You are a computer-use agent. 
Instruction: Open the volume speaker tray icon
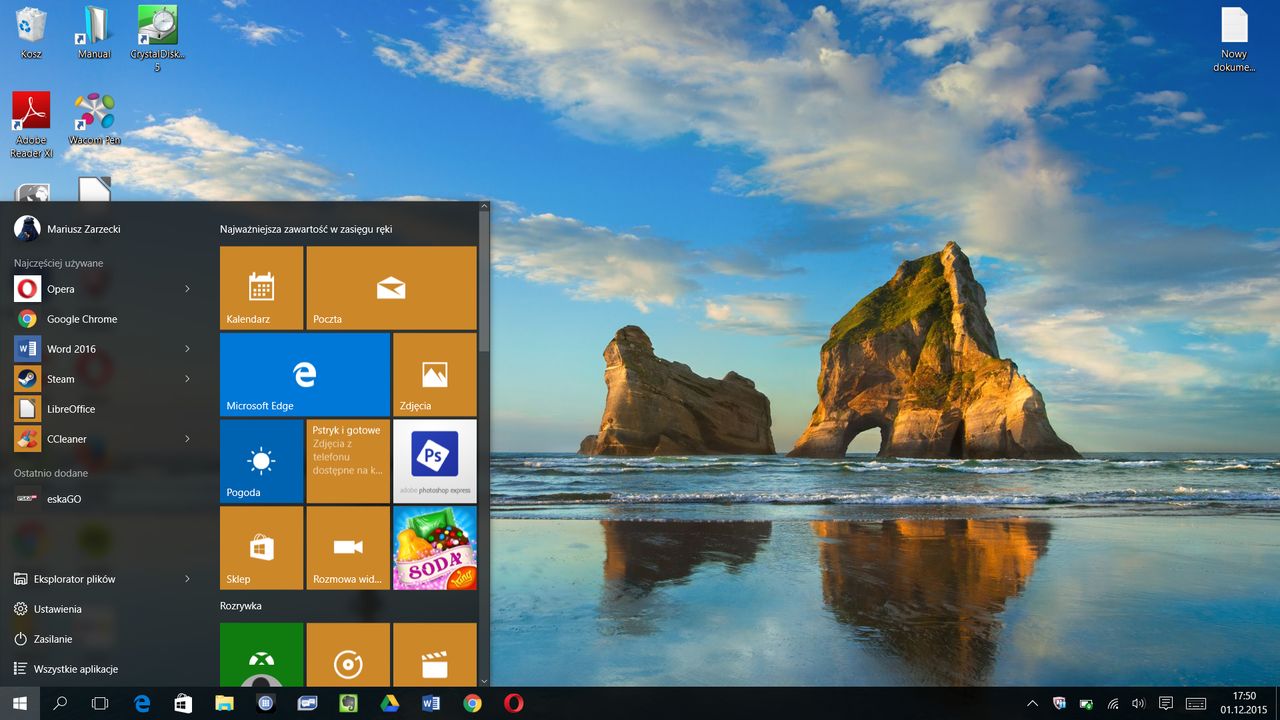[1138, 703]
